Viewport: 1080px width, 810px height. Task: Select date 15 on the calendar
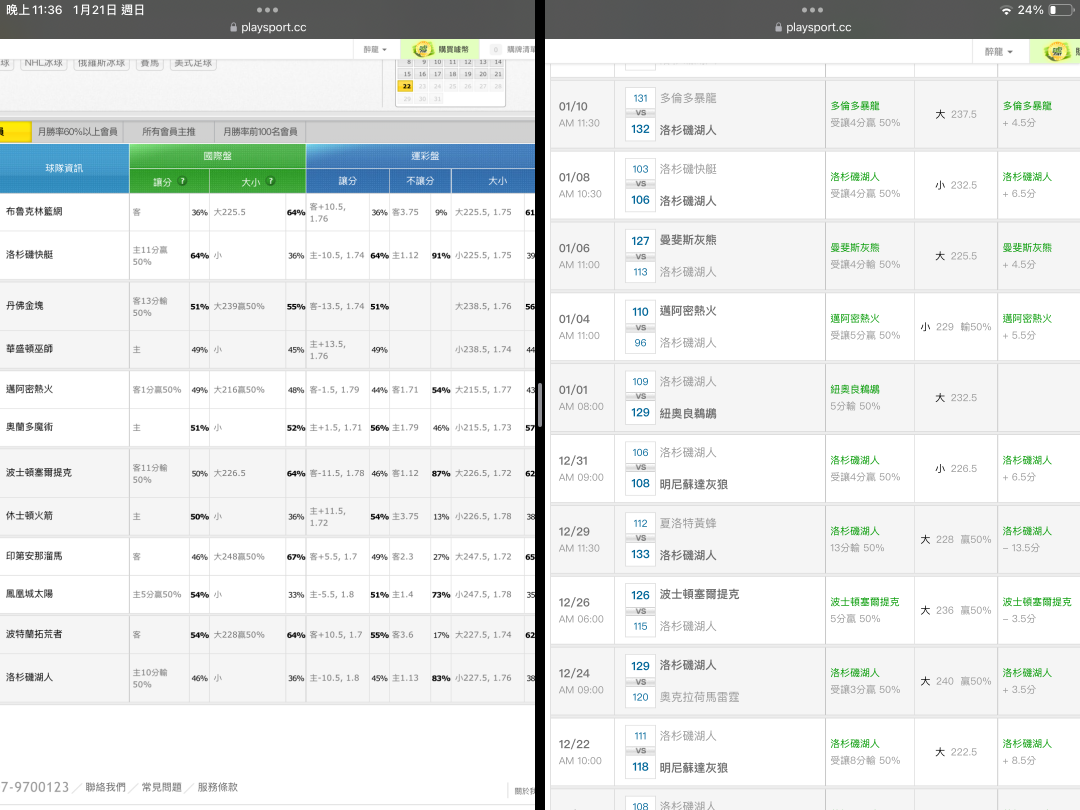407,74
